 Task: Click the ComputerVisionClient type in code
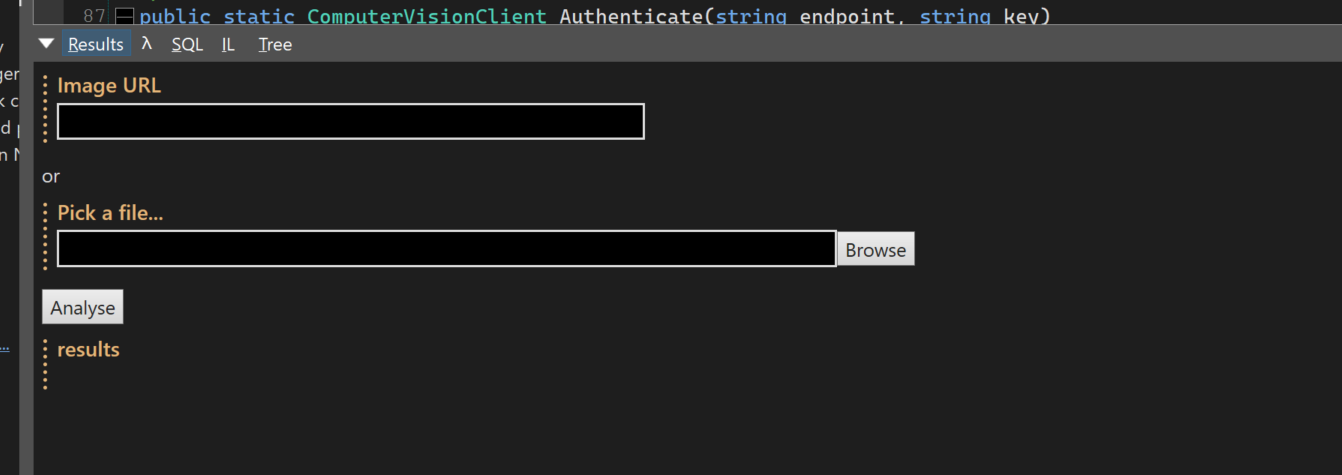click(x=427, y=16)
